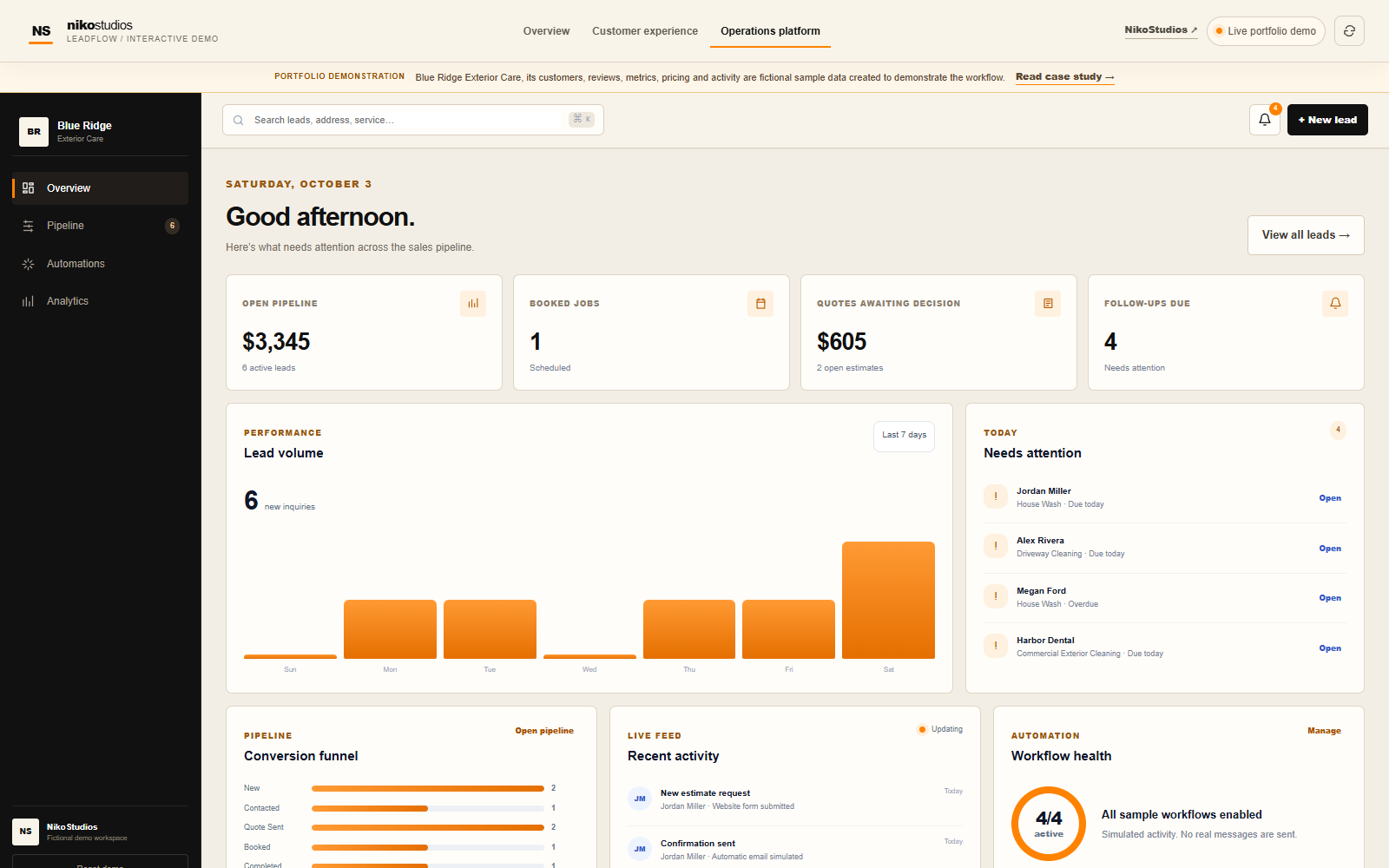Click the Open Pipeline card chart icon

pyautogui.click(x=473, y=304)
